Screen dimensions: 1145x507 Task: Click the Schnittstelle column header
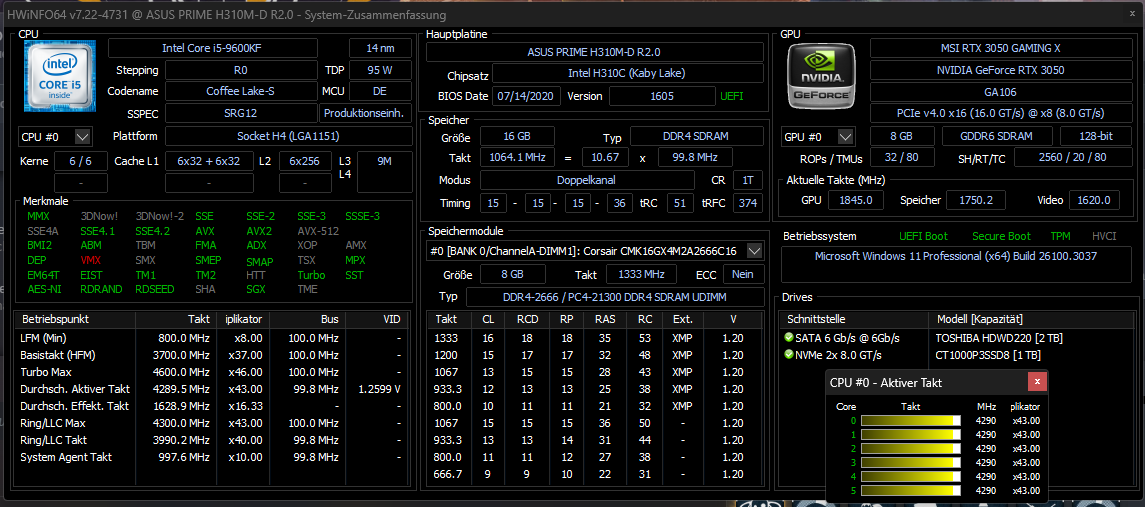tap(854, 320)
